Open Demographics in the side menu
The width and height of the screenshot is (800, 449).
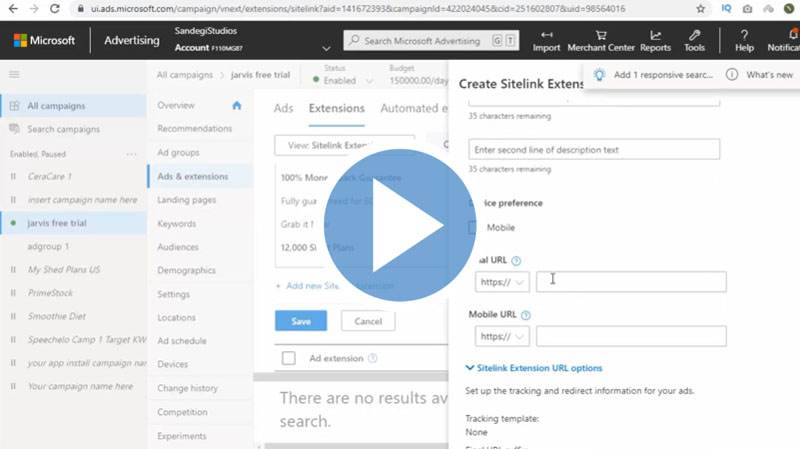point(187,270)
